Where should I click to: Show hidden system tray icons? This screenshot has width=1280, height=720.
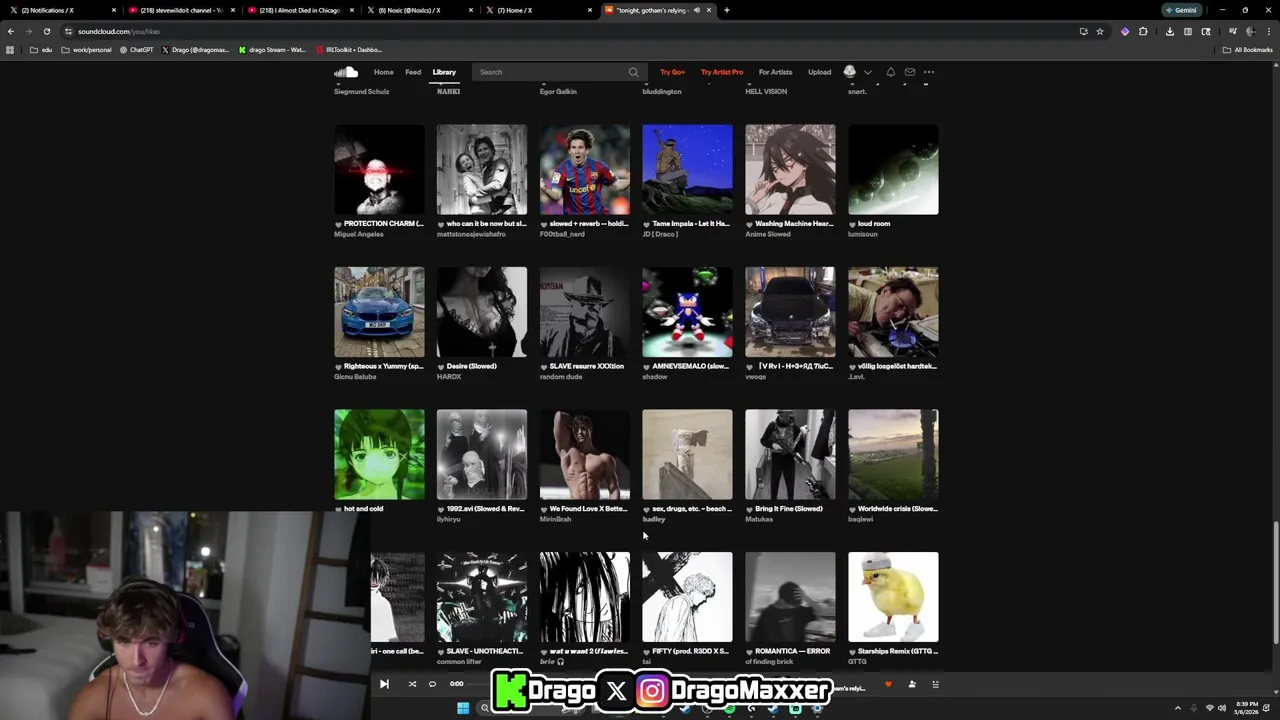pyautogui.click(x=1177, y=708)
